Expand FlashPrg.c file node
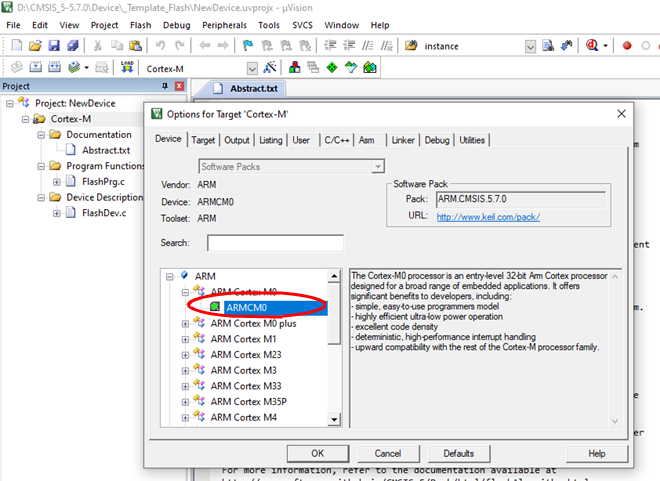 [56, 182]
